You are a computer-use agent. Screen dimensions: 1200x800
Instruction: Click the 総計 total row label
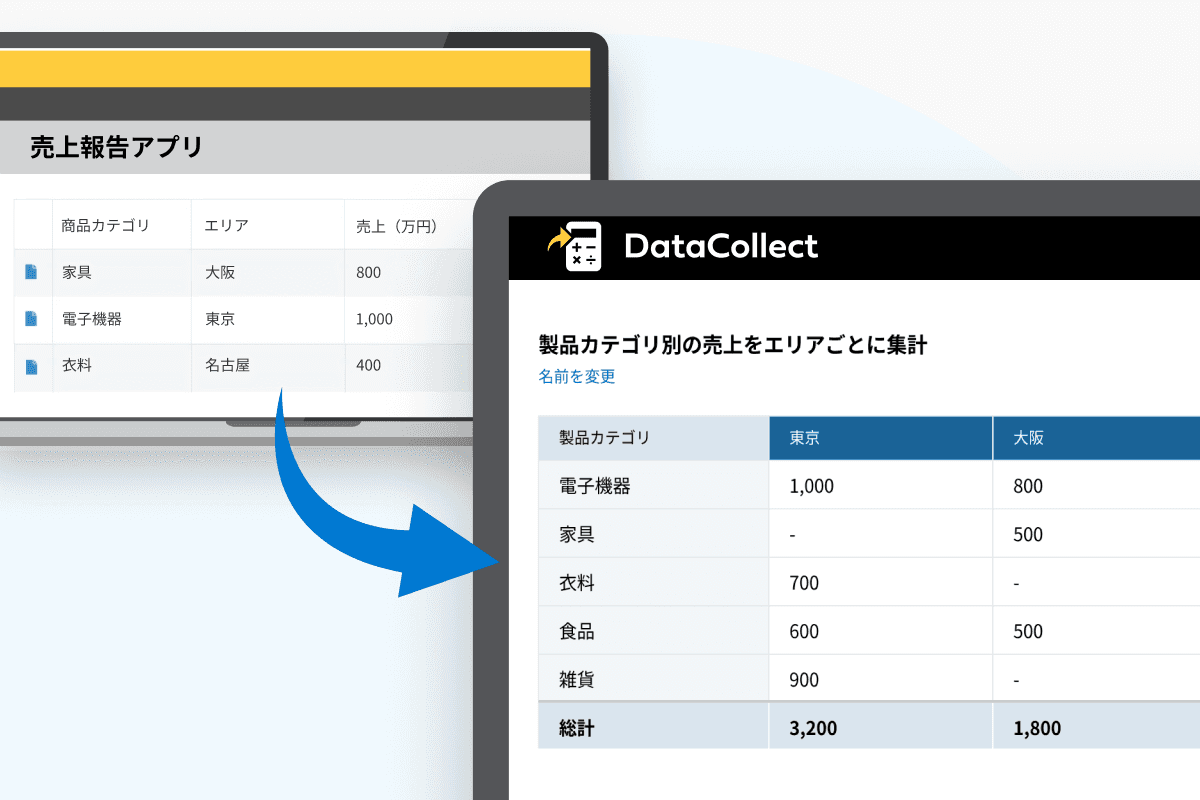577,728
